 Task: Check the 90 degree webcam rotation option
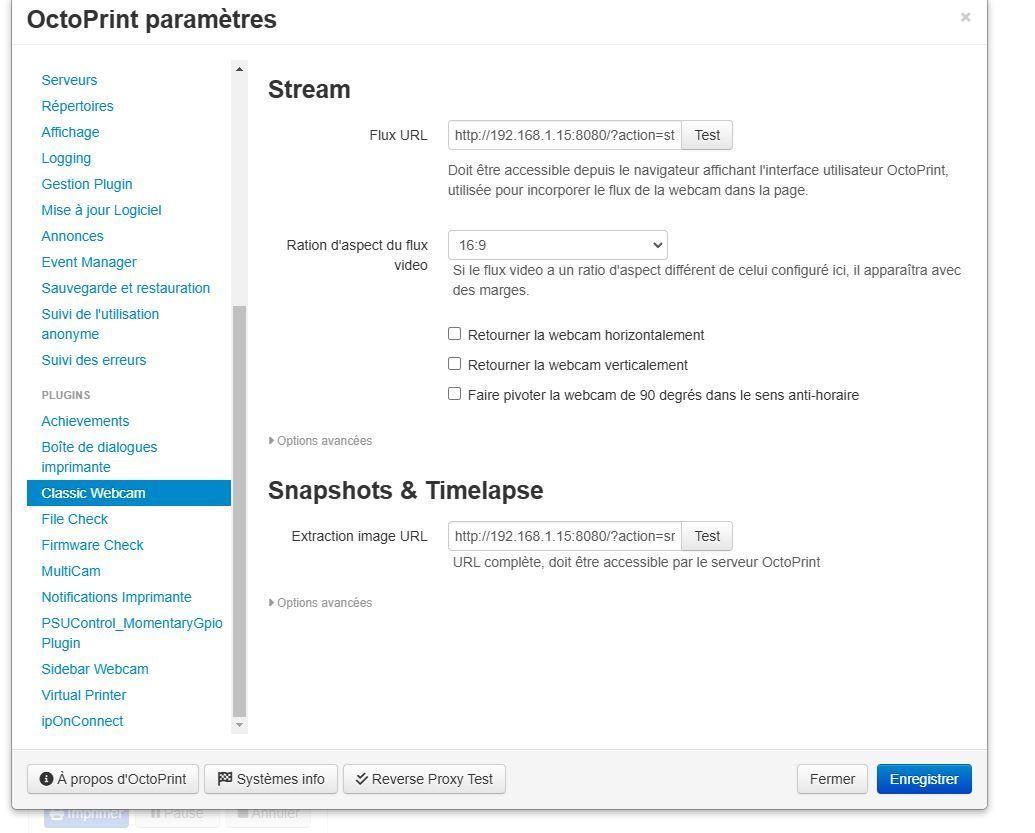coord(455,394)
